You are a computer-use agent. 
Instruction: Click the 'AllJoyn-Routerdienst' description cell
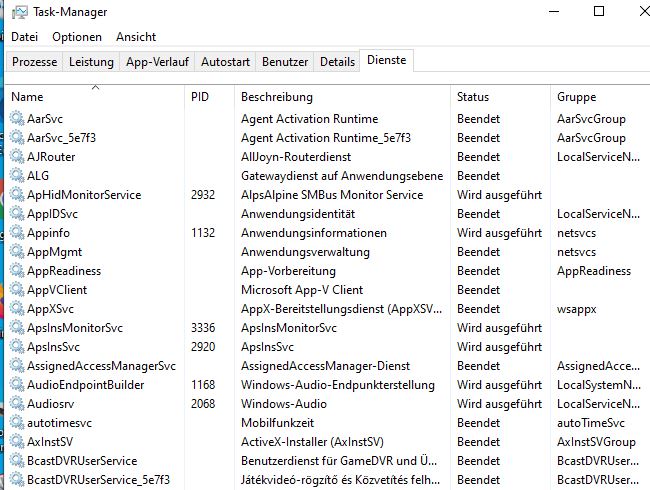coord(296,157)
